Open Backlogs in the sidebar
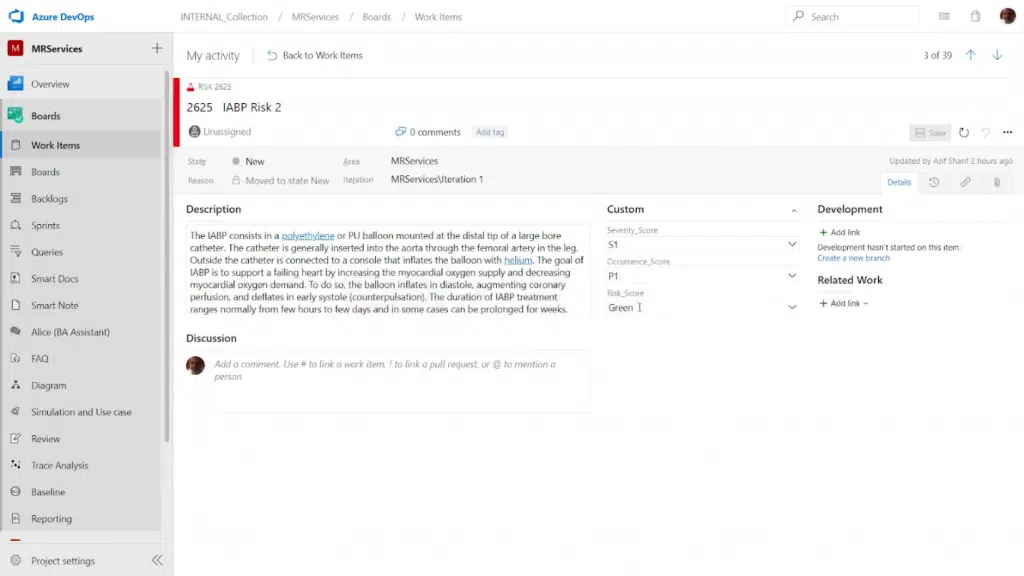1024x576 pixels. click(49, 199)
